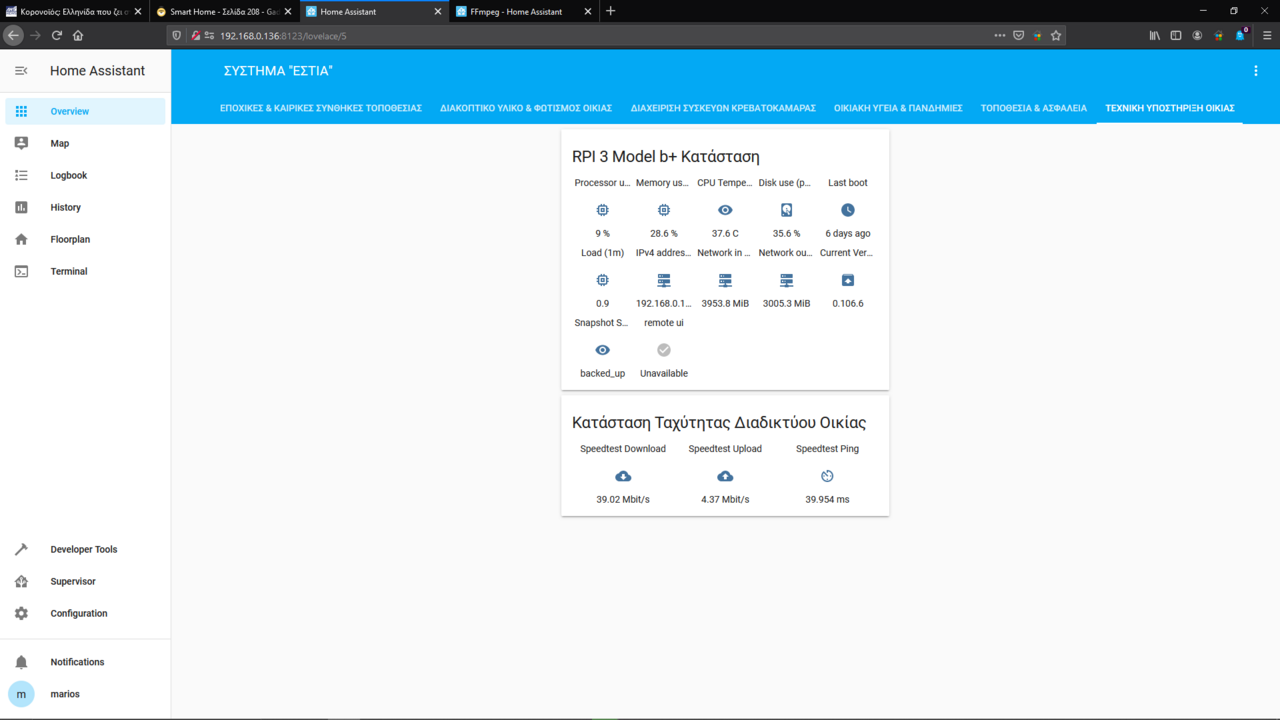Bookmark this page with the star
Screen dimensions: 1280x720
(1056, 35)
